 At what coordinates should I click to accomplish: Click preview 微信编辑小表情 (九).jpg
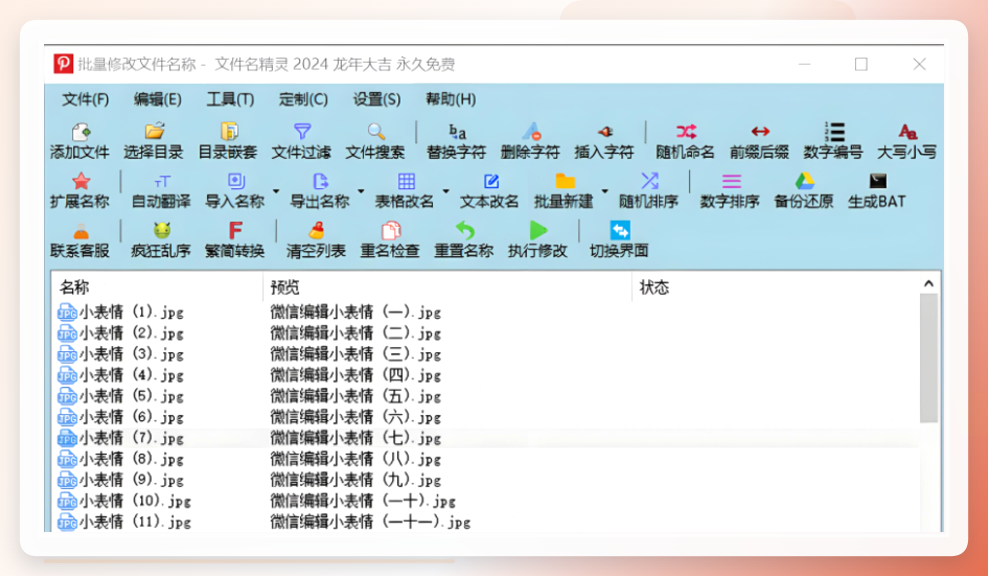click(356, 480)
